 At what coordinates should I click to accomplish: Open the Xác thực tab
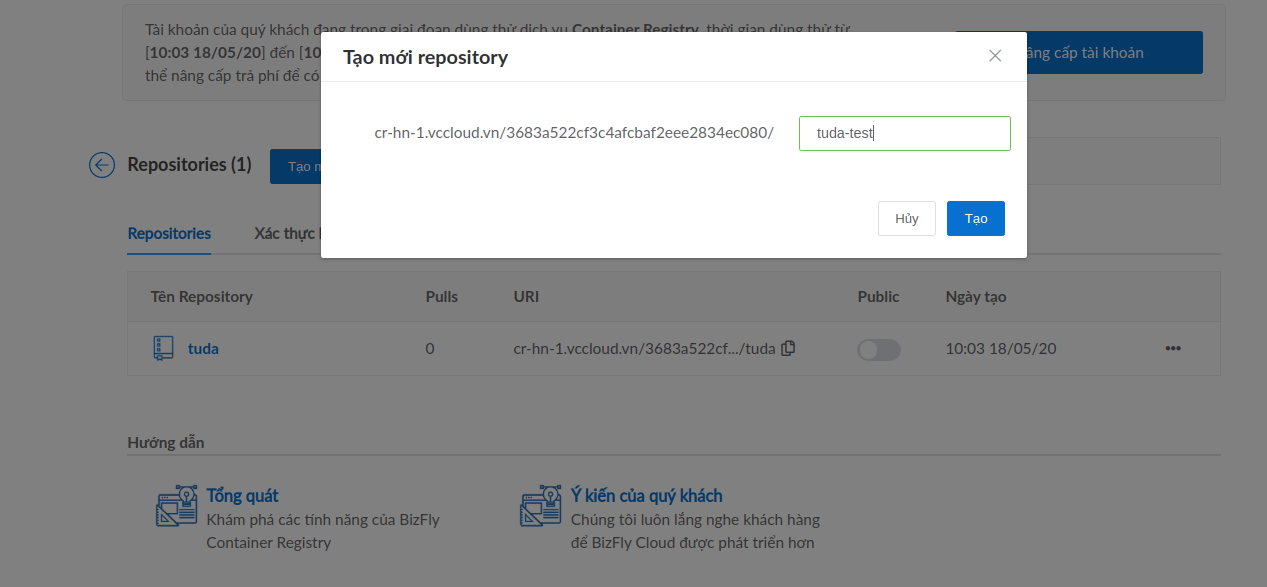286,234
